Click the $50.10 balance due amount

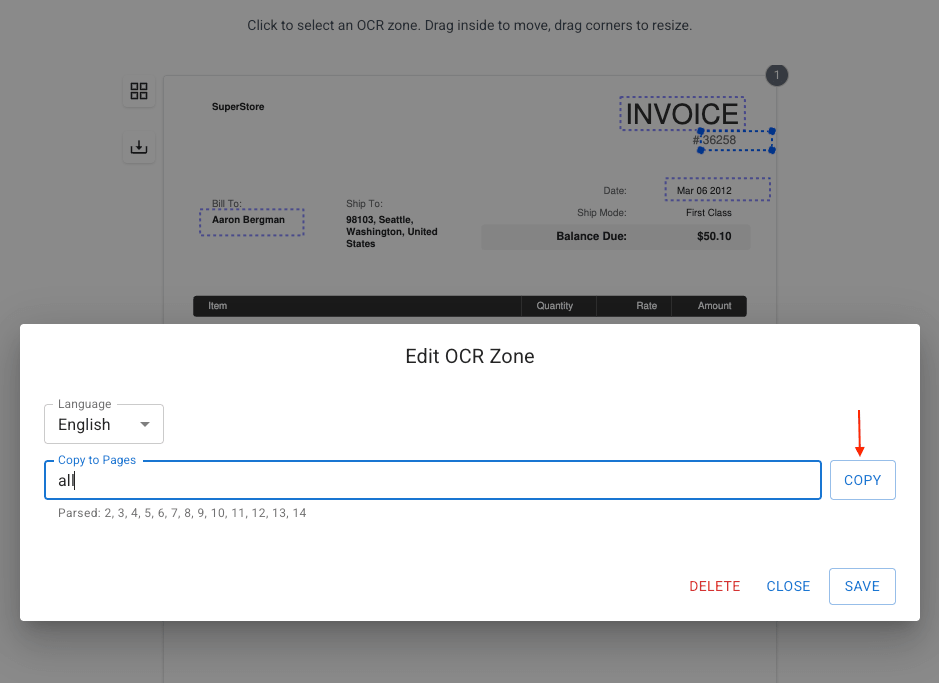coord(714,237)
